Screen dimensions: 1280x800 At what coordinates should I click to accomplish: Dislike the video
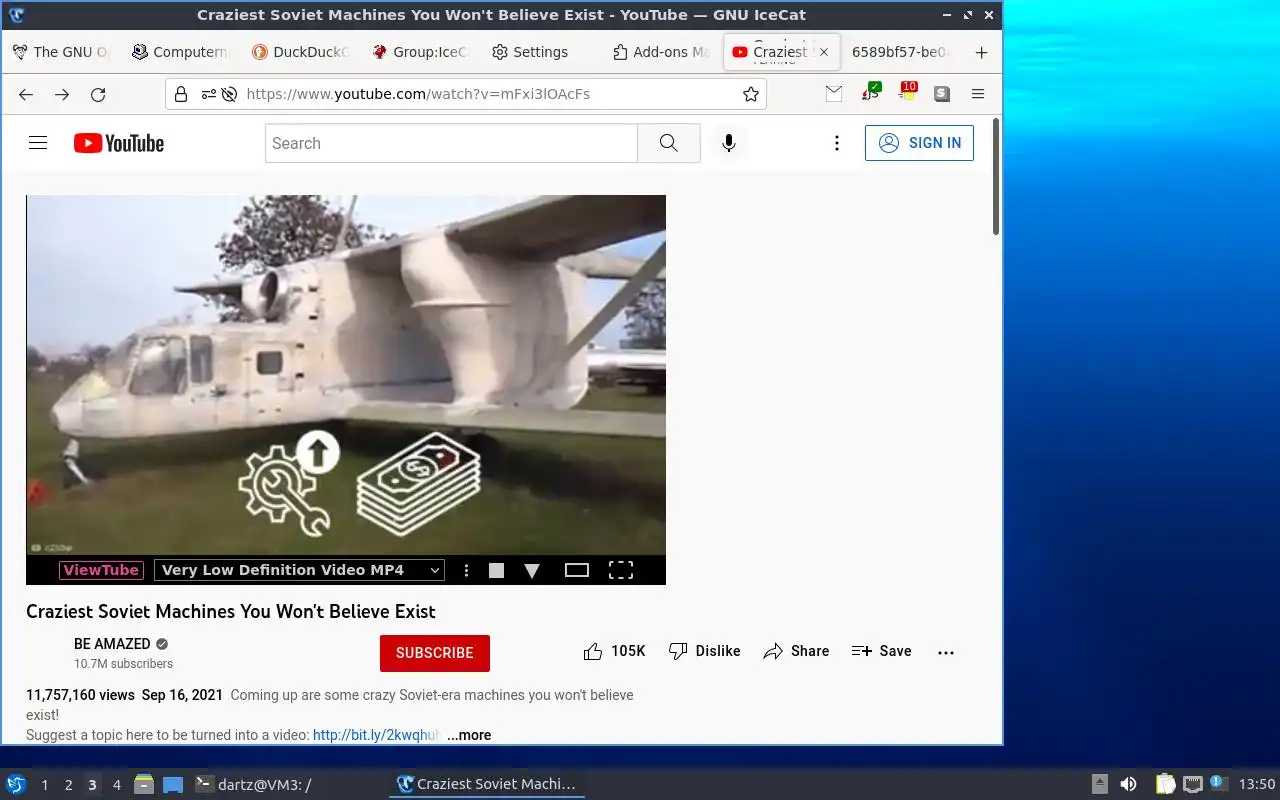pos(704,651)
